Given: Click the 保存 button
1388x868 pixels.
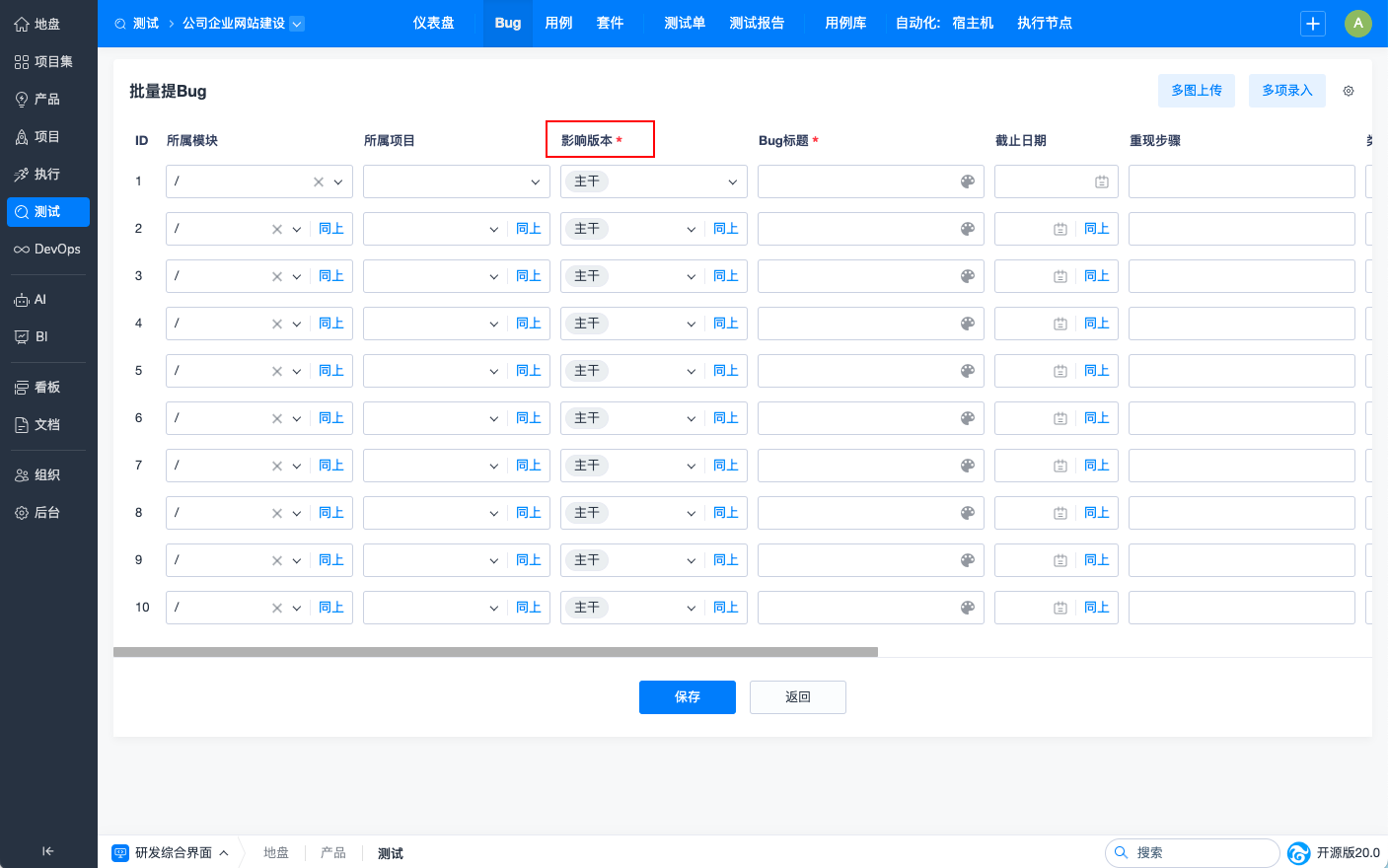Looking at the screenshot, I should tap(688, 697).
